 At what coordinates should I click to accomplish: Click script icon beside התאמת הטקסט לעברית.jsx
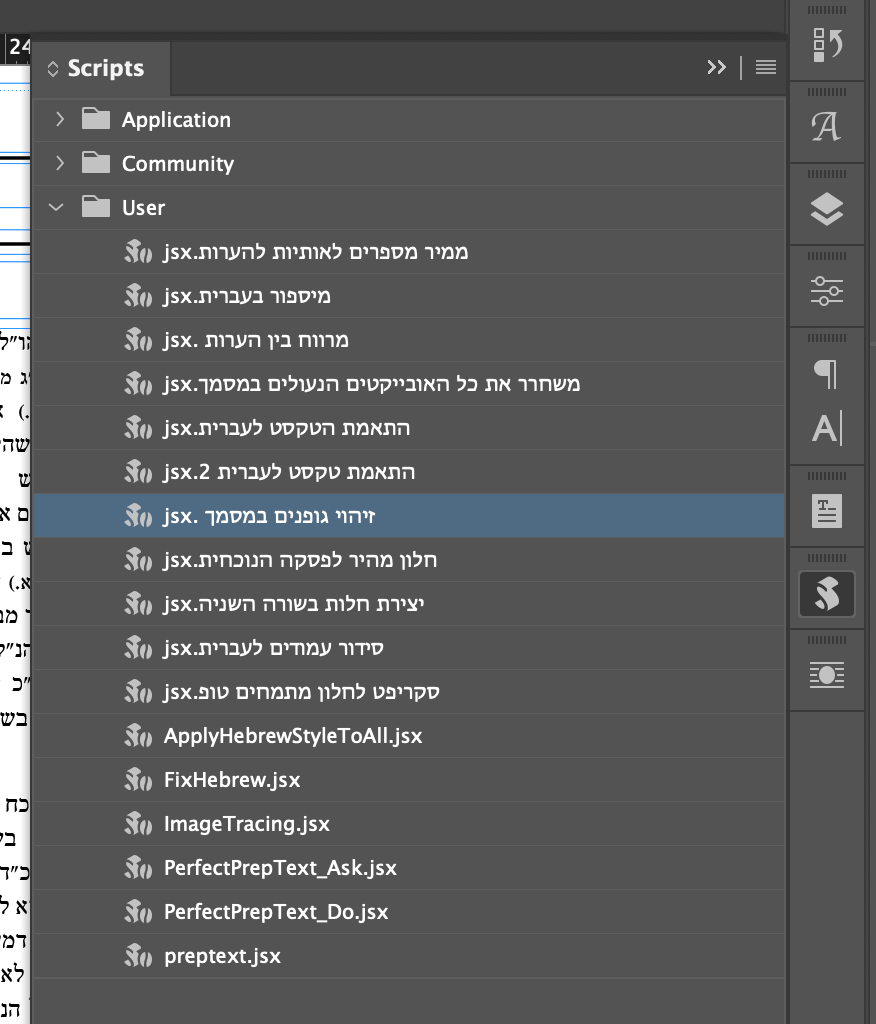[x=138, y=428]
